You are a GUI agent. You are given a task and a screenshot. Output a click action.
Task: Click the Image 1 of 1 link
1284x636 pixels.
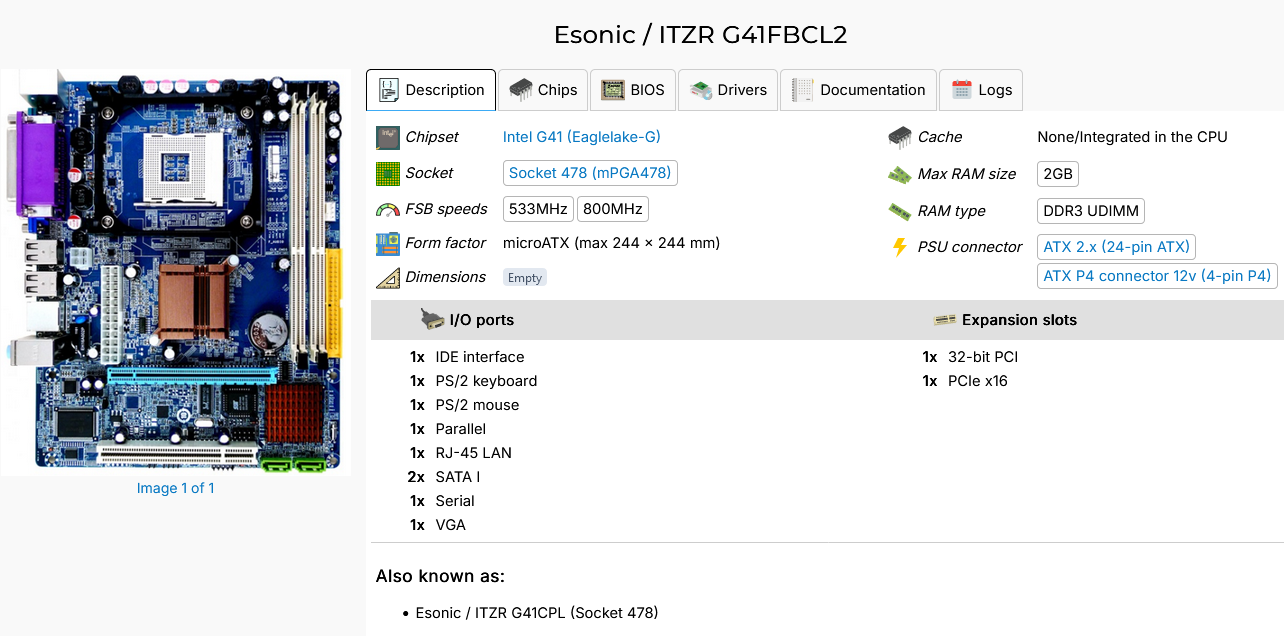point(175,488)
